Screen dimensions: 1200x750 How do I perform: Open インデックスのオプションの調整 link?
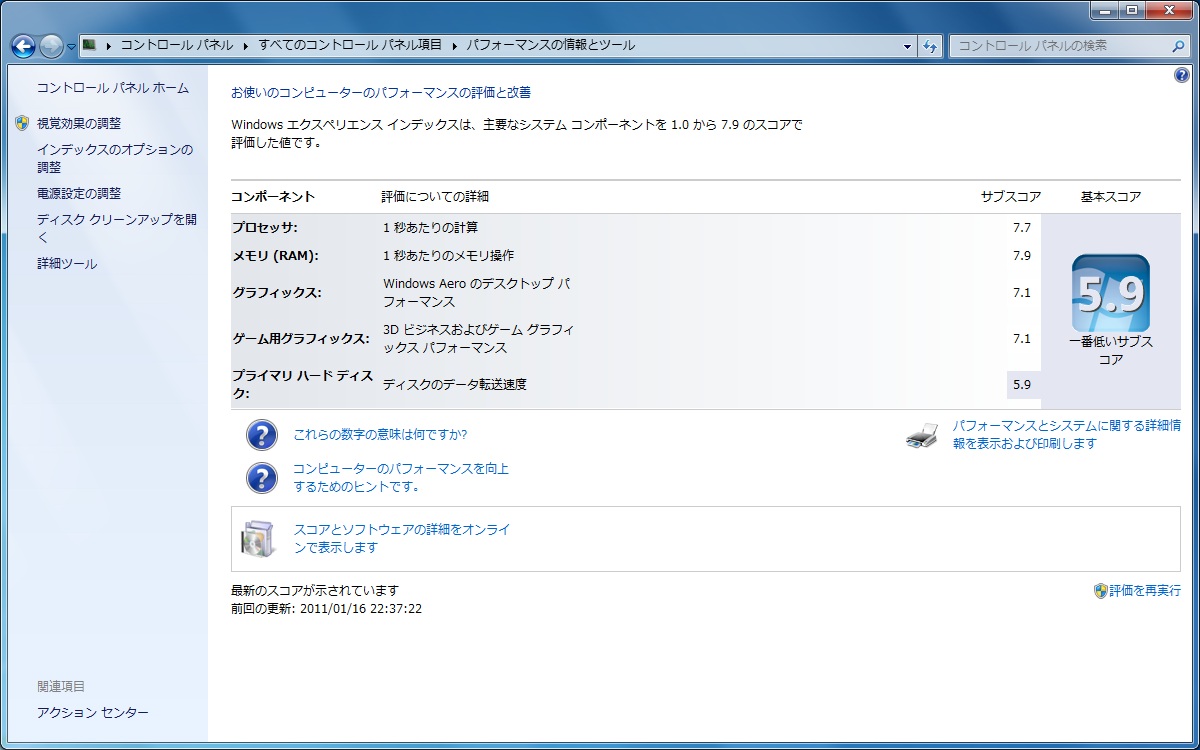point(115,158)
